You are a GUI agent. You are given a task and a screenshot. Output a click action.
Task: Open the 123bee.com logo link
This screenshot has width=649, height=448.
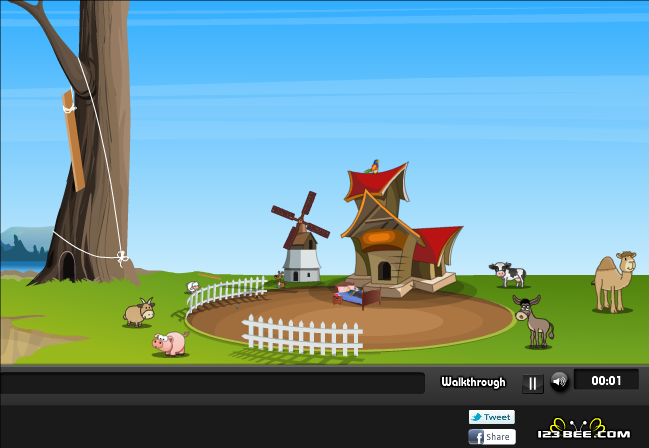pyautogui.click(x=584, y=430)
